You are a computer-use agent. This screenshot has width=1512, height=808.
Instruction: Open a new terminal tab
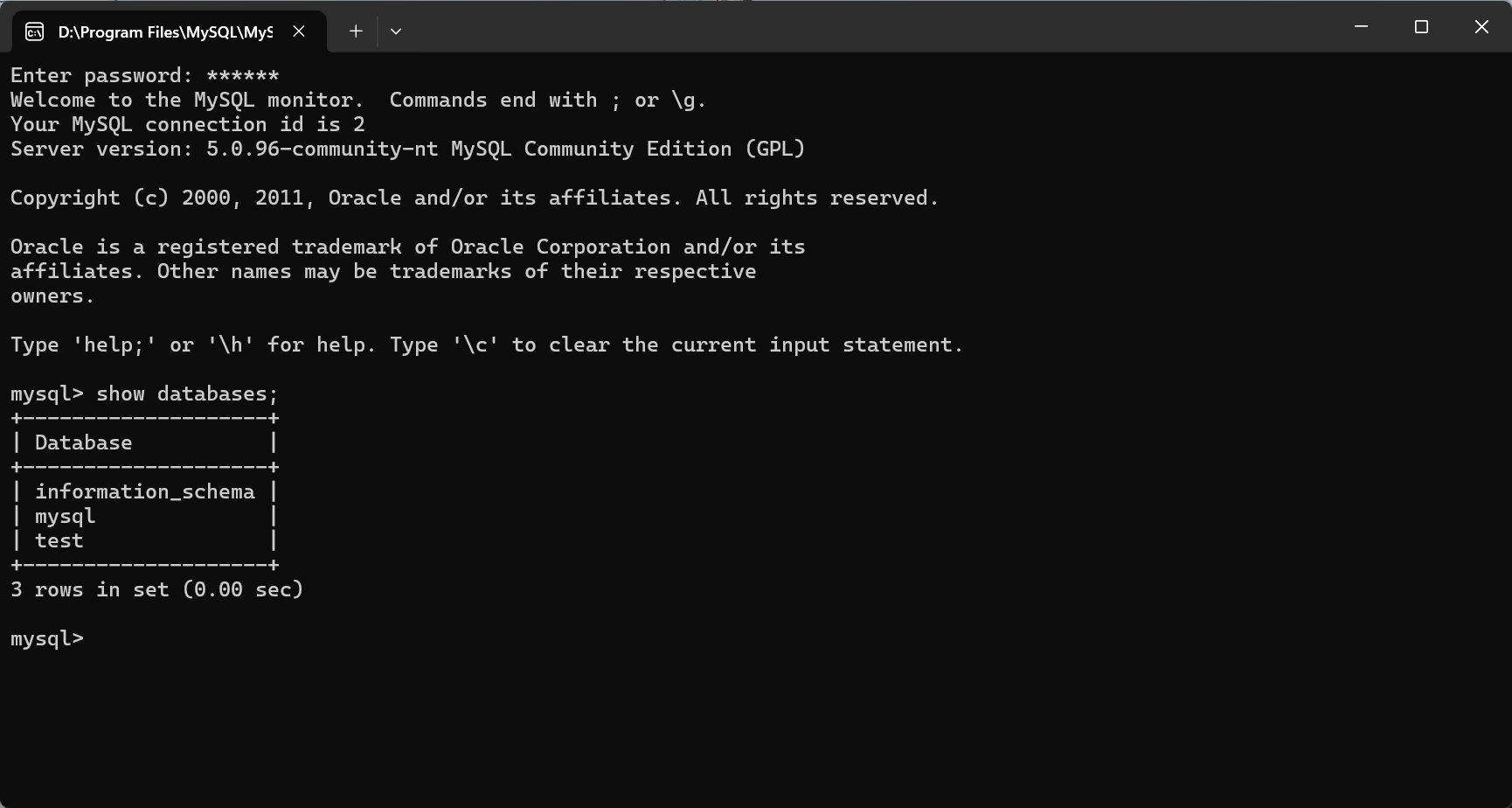356,31
